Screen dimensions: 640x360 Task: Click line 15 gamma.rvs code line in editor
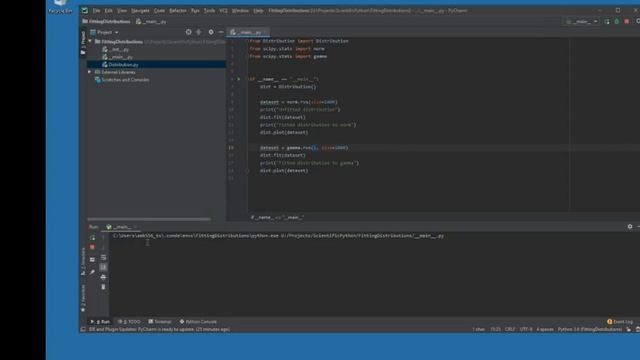[304, 148]
